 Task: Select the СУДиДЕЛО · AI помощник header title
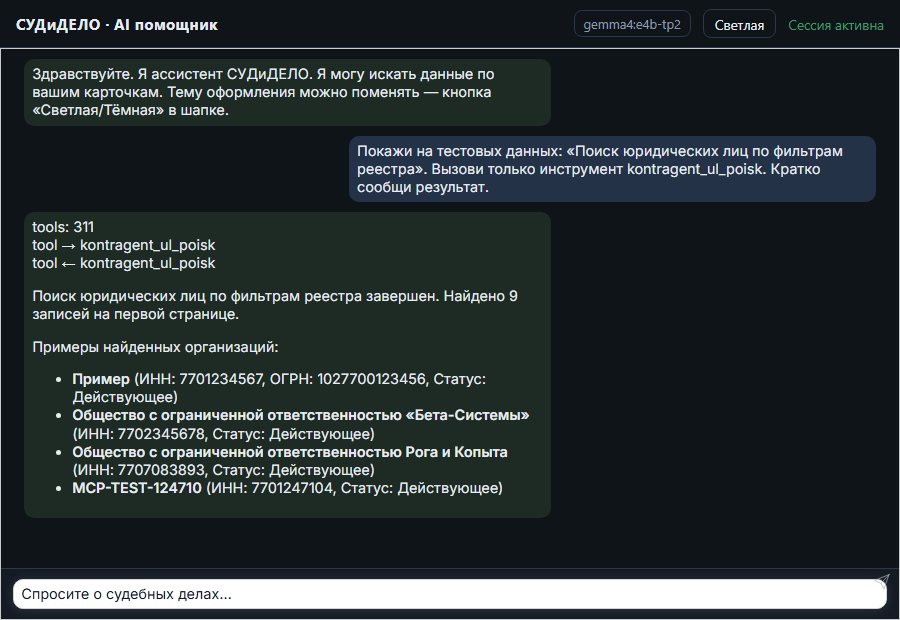click(x=117, y=25)
